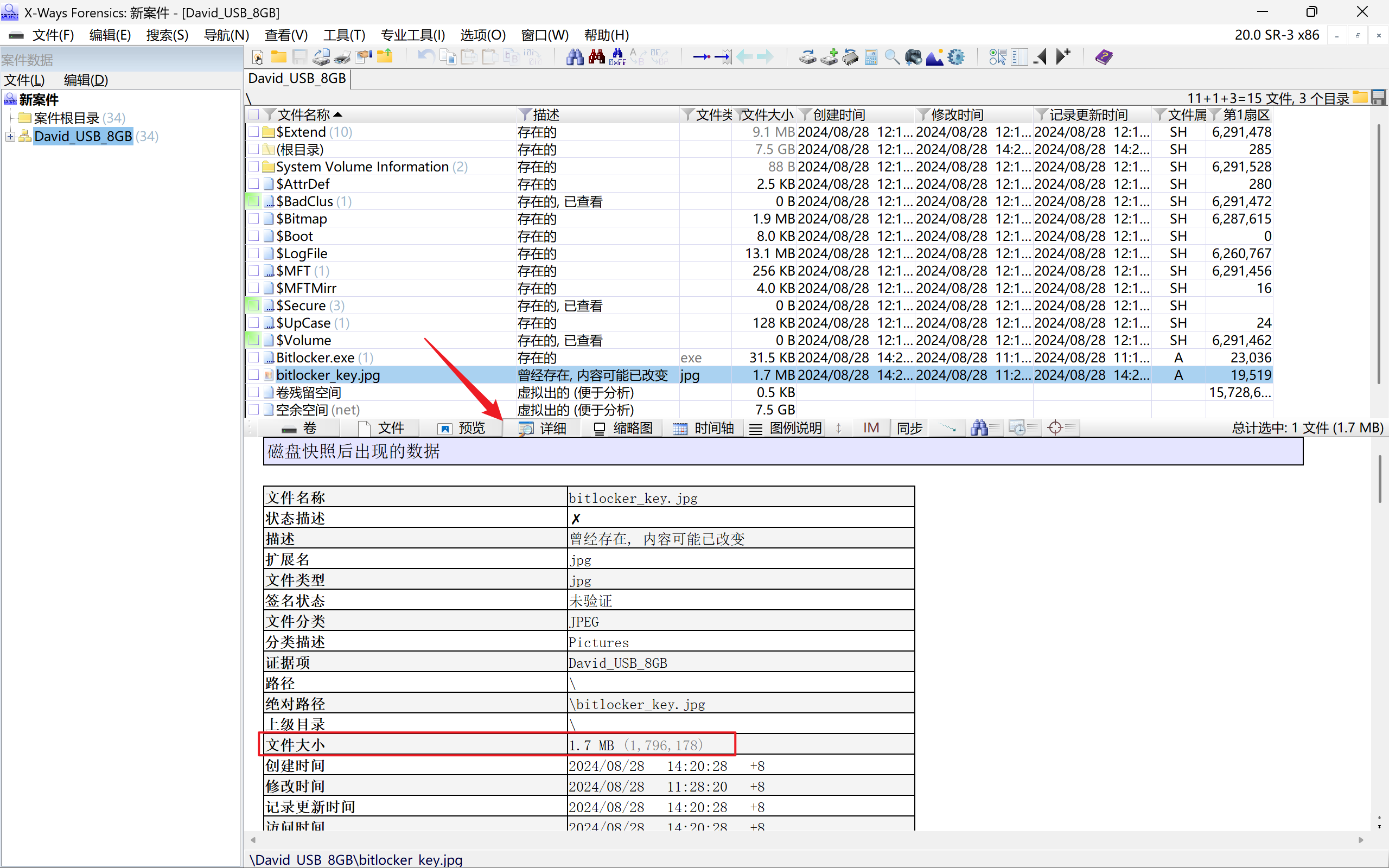Open filter on the 创建时间 column header
This screenshot has height=868, width=1389.
coord(805,115)
